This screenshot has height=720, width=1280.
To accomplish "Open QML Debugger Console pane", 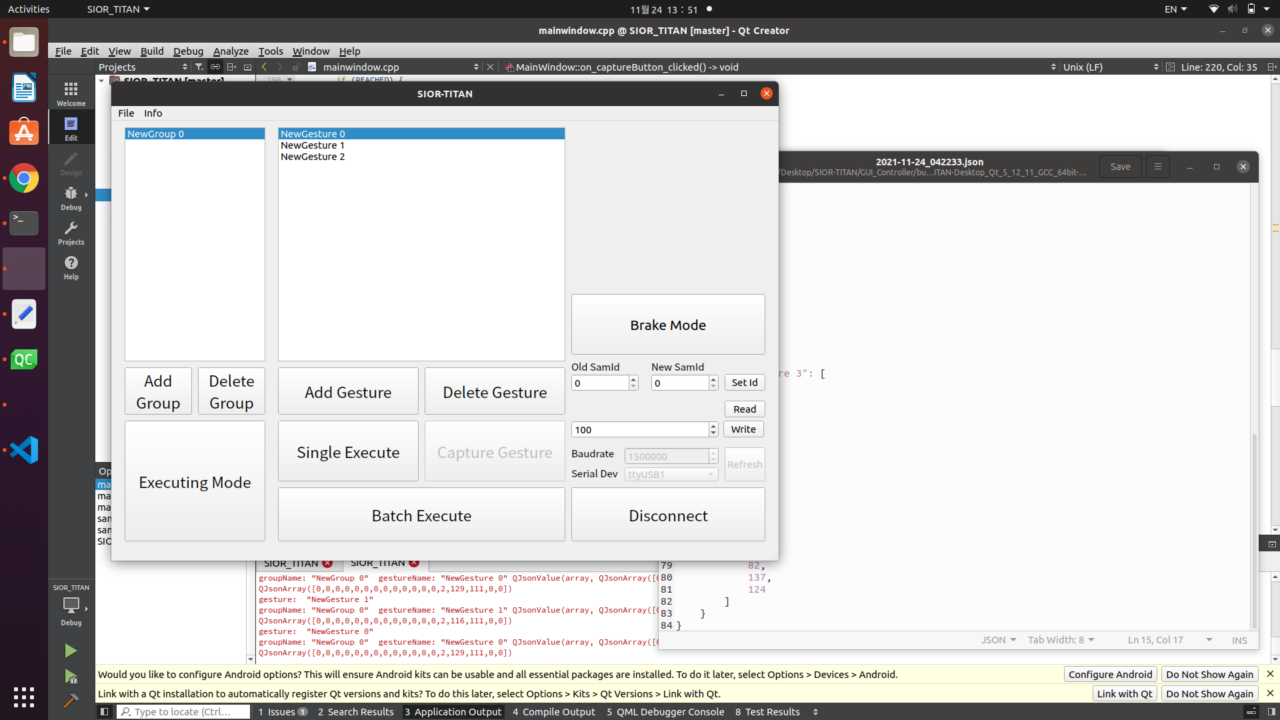I will coord(665,712).
